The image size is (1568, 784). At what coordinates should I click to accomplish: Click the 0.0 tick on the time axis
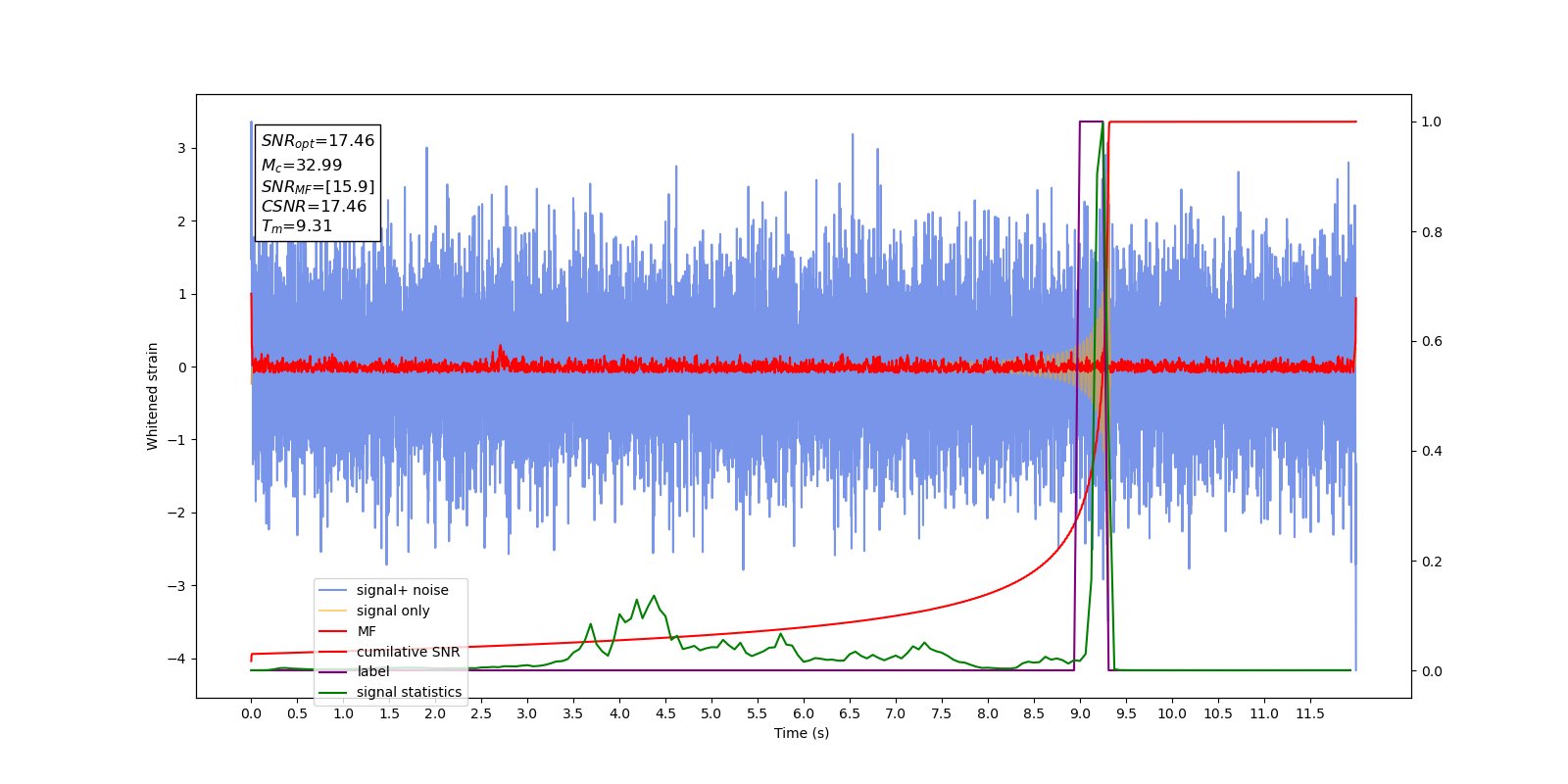[x=251, y=713]
